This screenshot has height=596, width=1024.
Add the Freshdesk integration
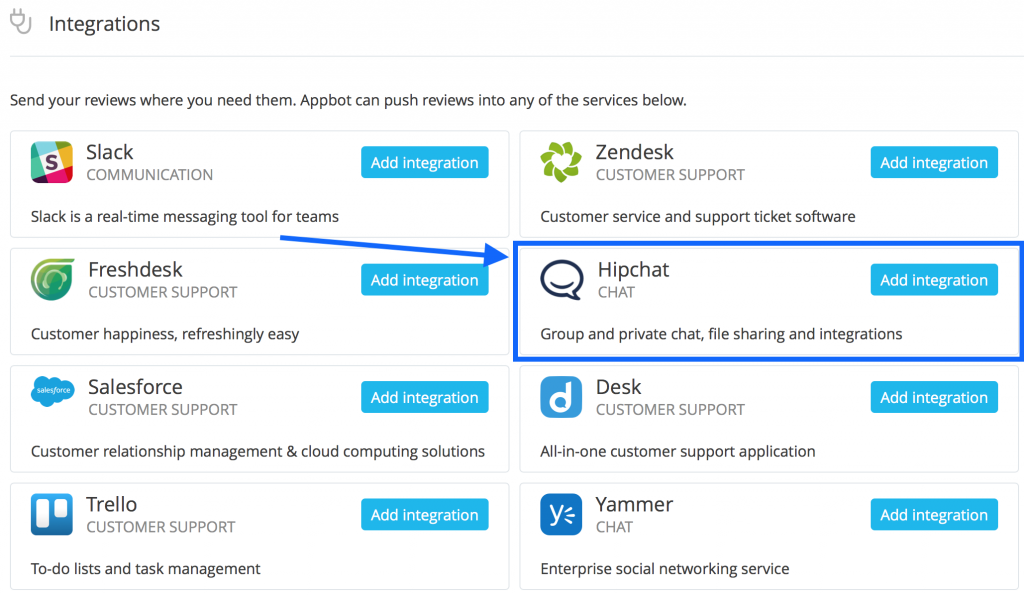(424, 279)
